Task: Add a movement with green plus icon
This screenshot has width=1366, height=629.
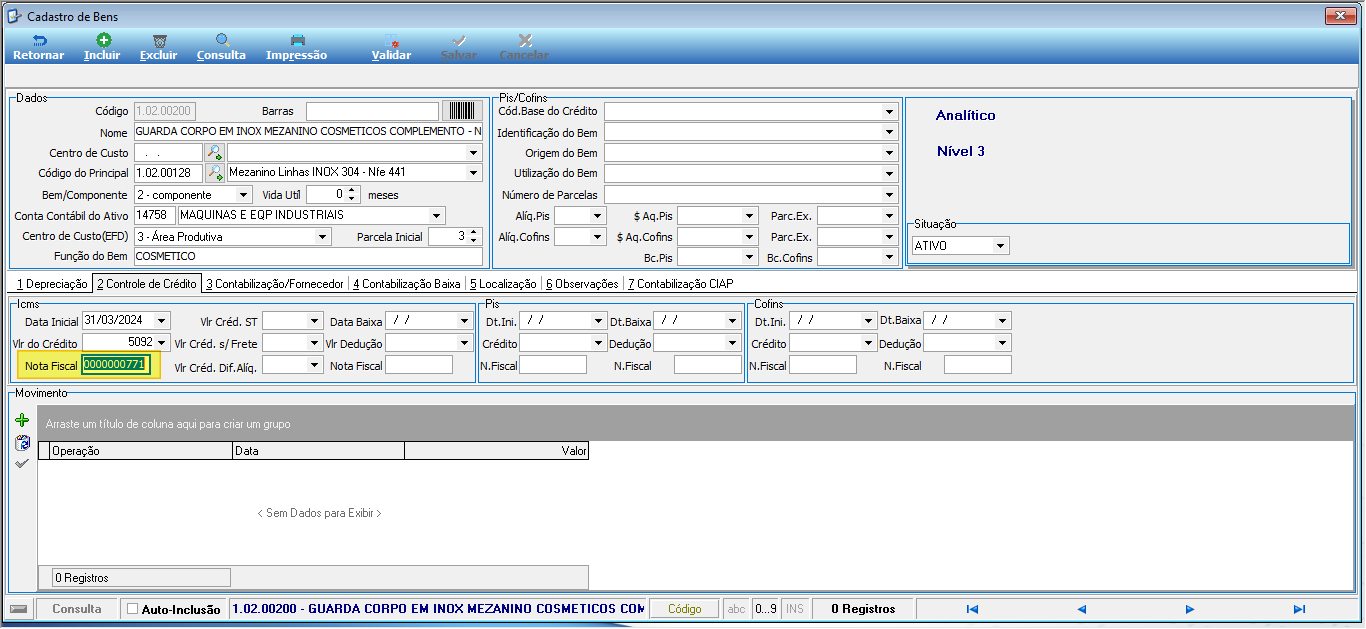Action: click(x=22, y=422)
